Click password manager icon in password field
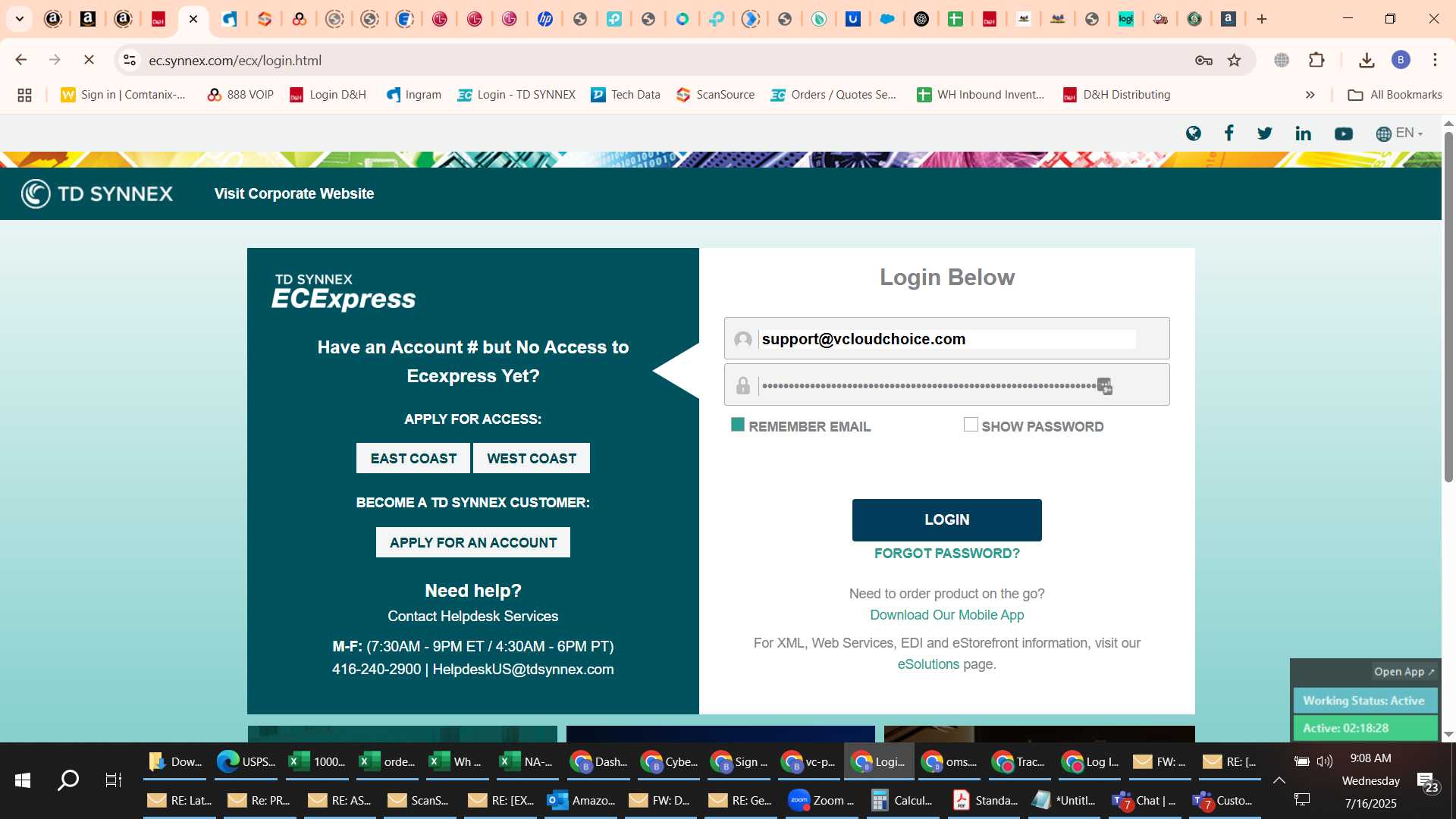Viewport: 1456px width, 819px height. pyautogui.click(x=1105, y=386)
